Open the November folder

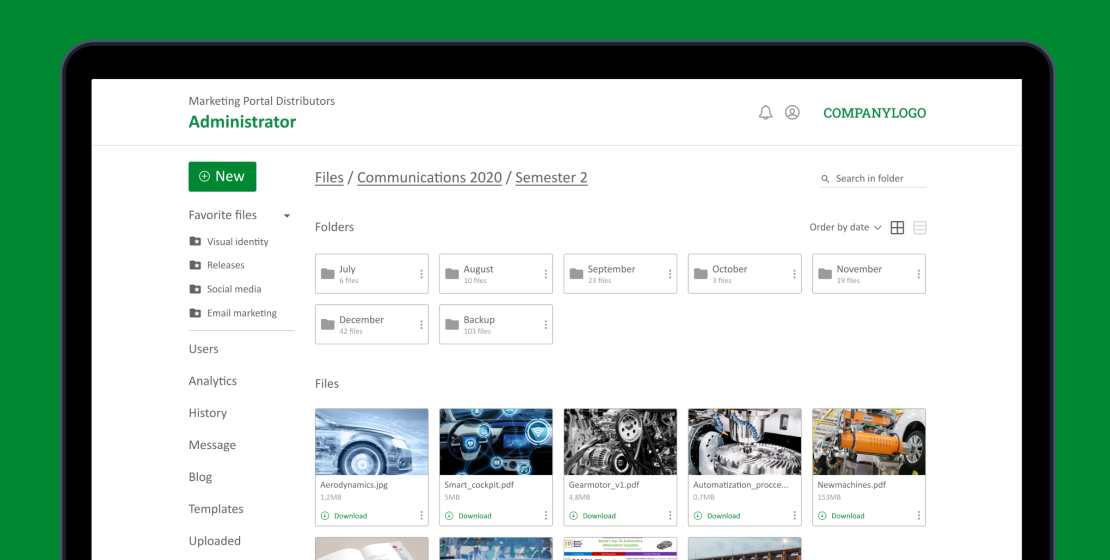pyautogui.click(x=869, y=274)
